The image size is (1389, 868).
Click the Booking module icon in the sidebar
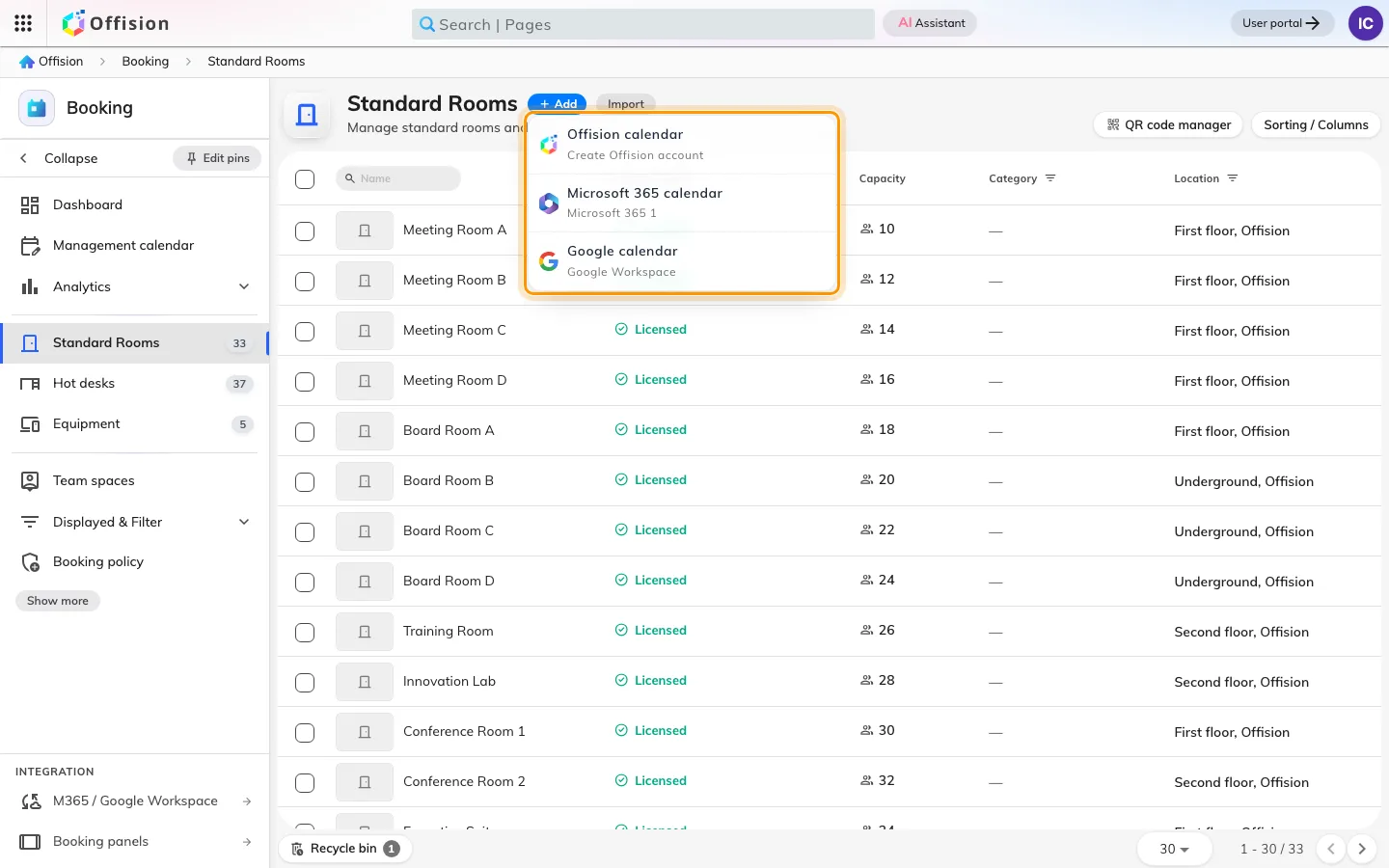[37, 108]
